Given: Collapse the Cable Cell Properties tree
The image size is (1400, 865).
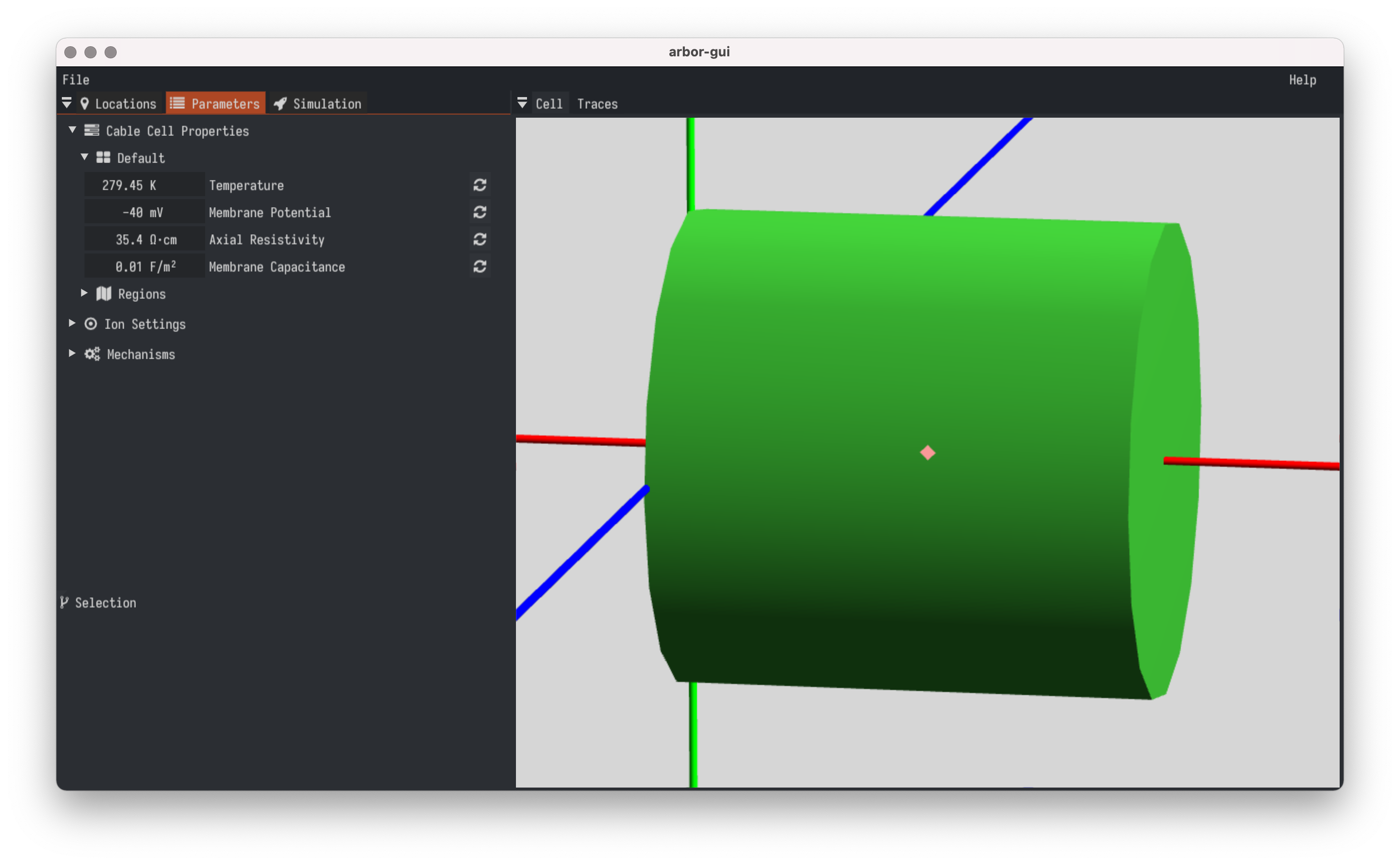Looking at the screenshot, I should tap(72, 130).
